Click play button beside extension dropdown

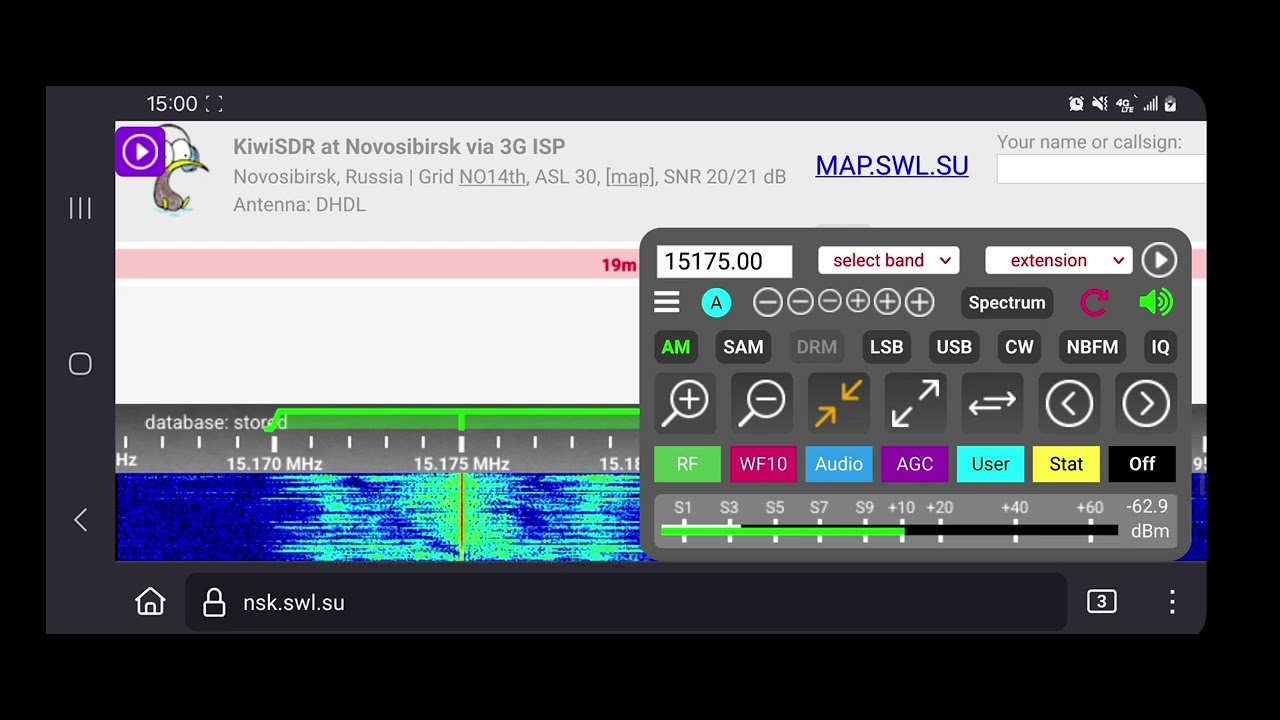(1159, 260)
